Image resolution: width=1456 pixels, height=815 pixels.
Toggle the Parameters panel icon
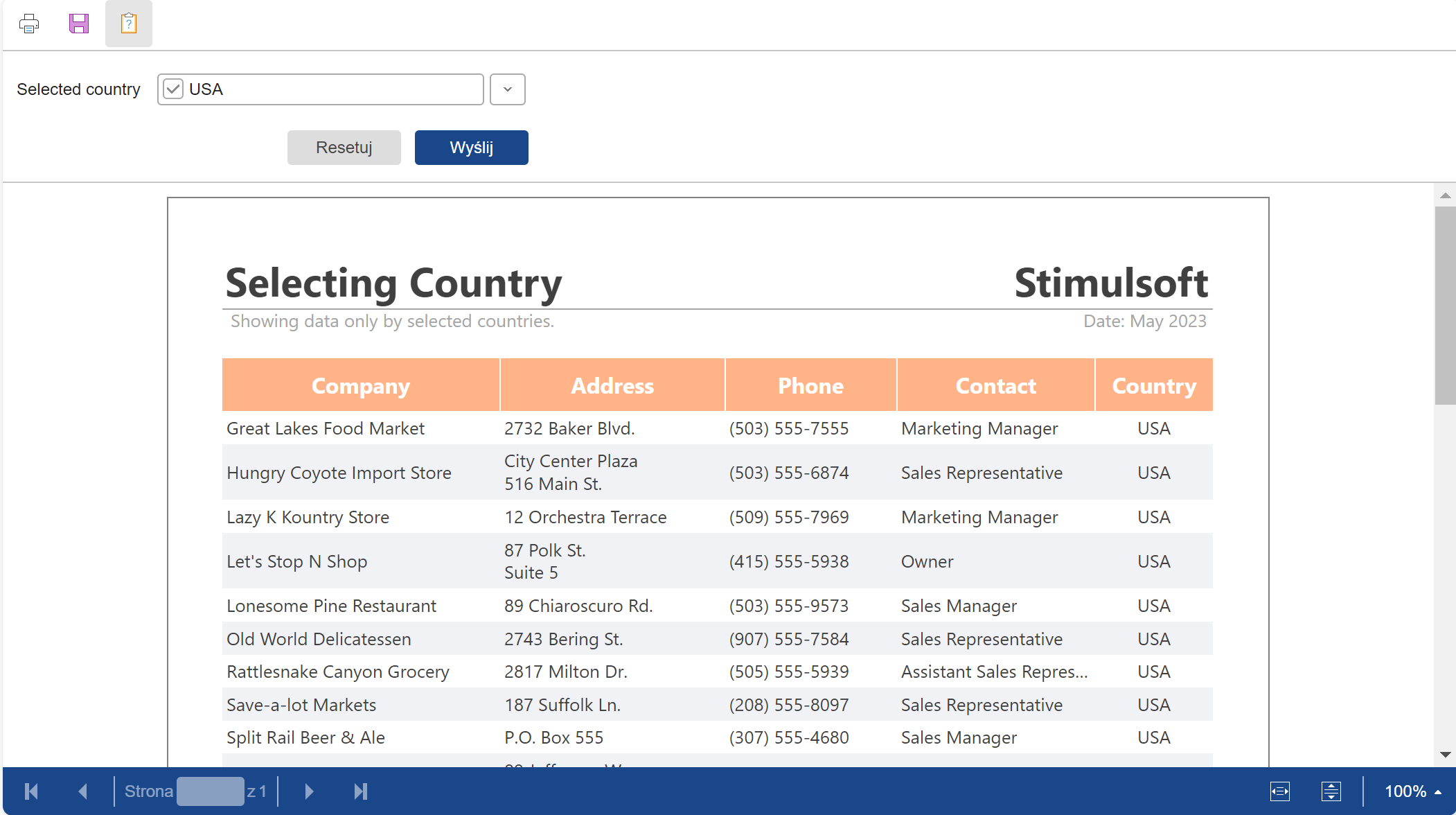pos(129,24)
